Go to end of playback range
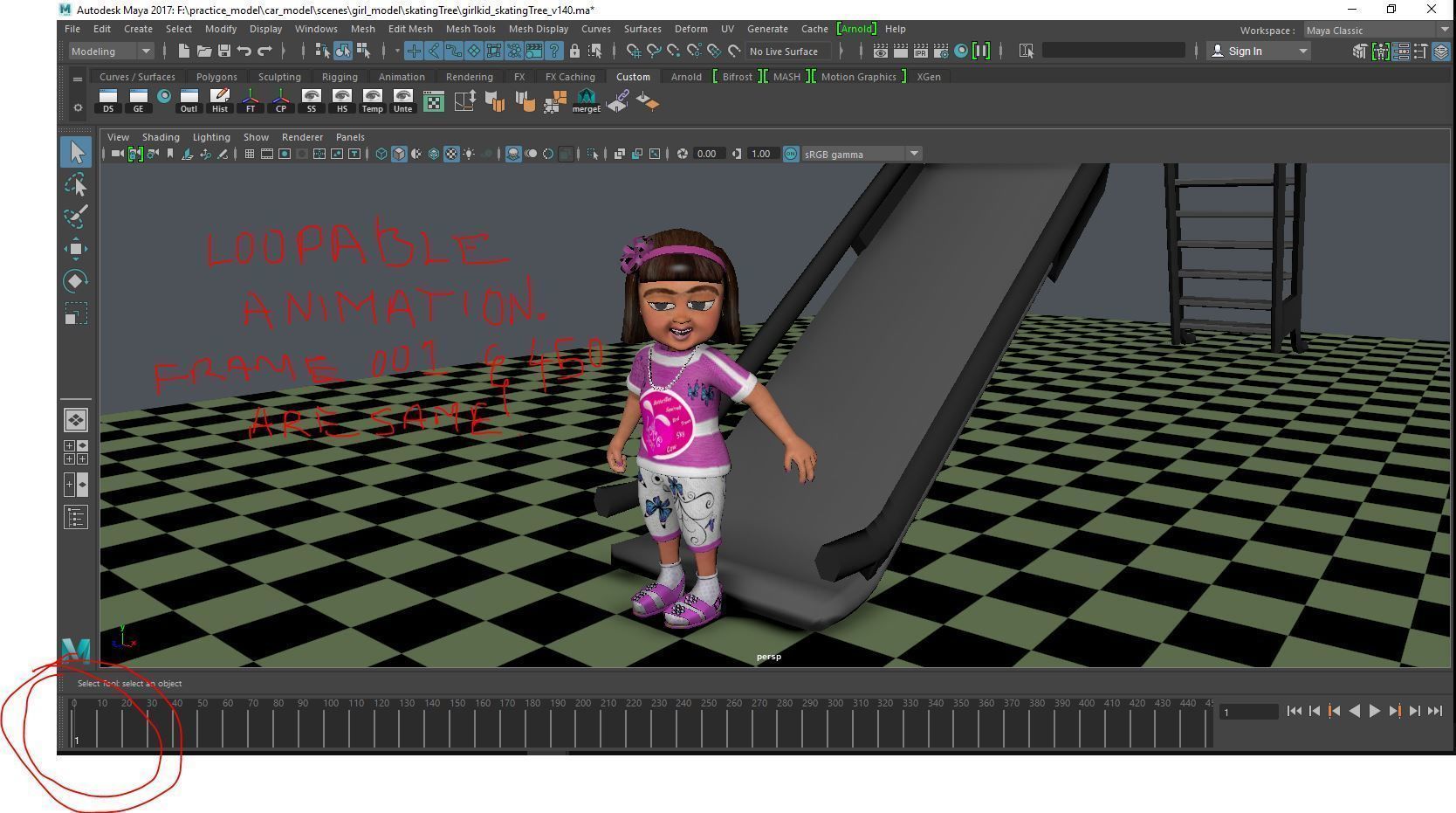The height and width of the screenshot is (813, 1456). (1435, 712)
